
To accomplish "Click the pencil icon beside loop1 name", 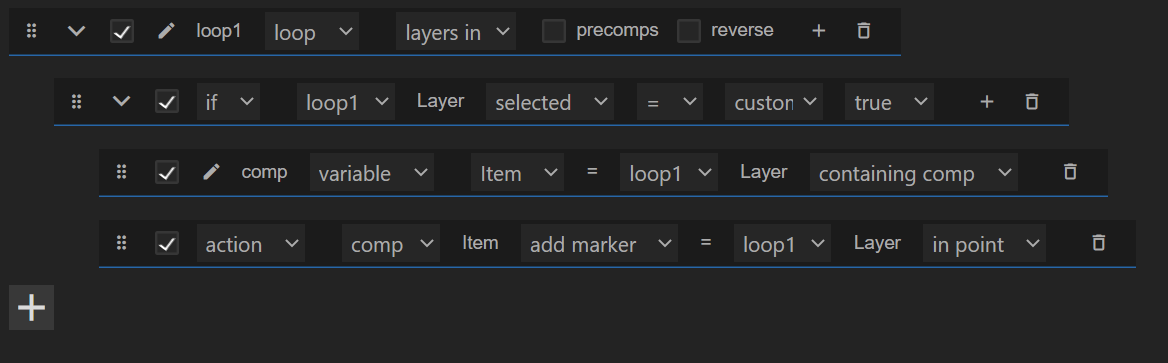I will click(x=166, y=31).
